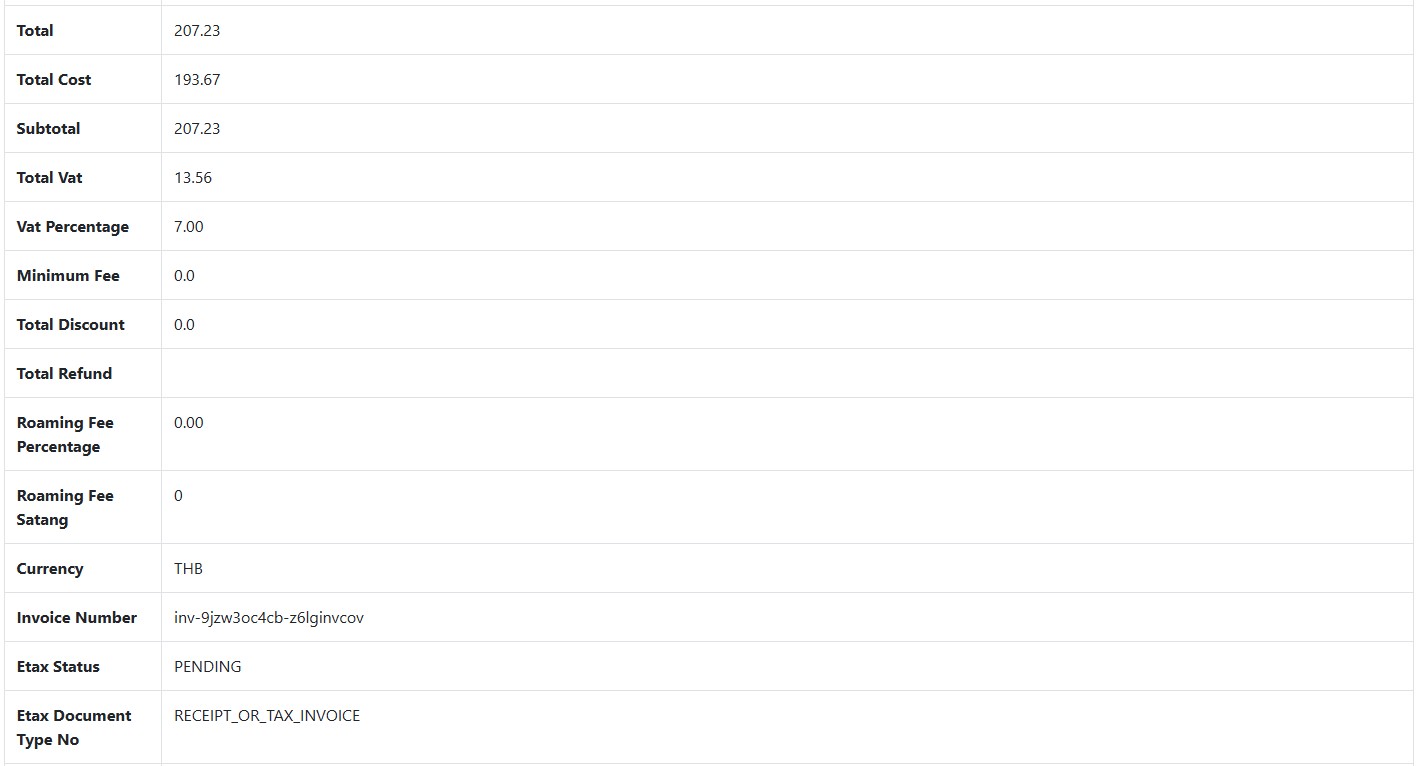This screenshot has width=1416, height=766.
Task: Select the 7.00 VAT percentage value
Action: pos(188,227)
